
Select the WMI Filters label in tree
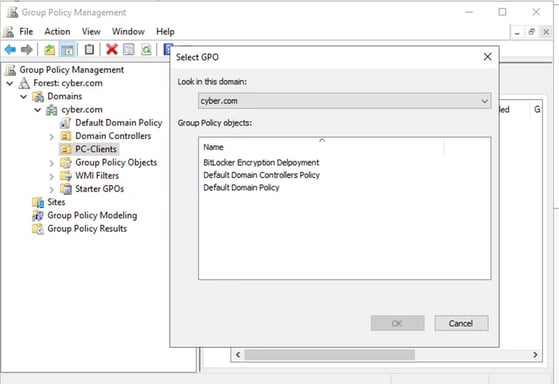coord(97,176)
